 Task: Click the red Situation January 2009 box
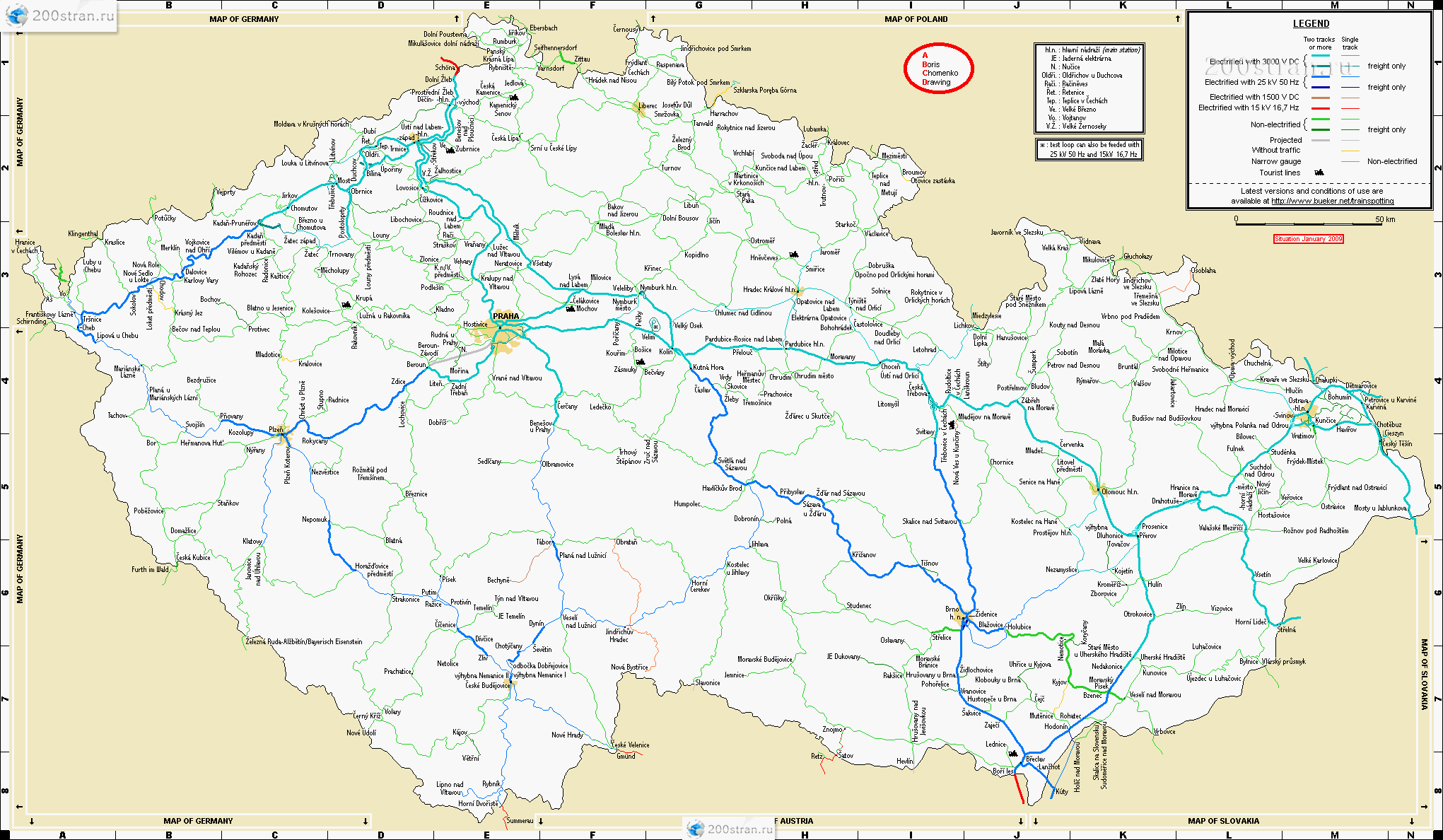[x=1308, y=239]
